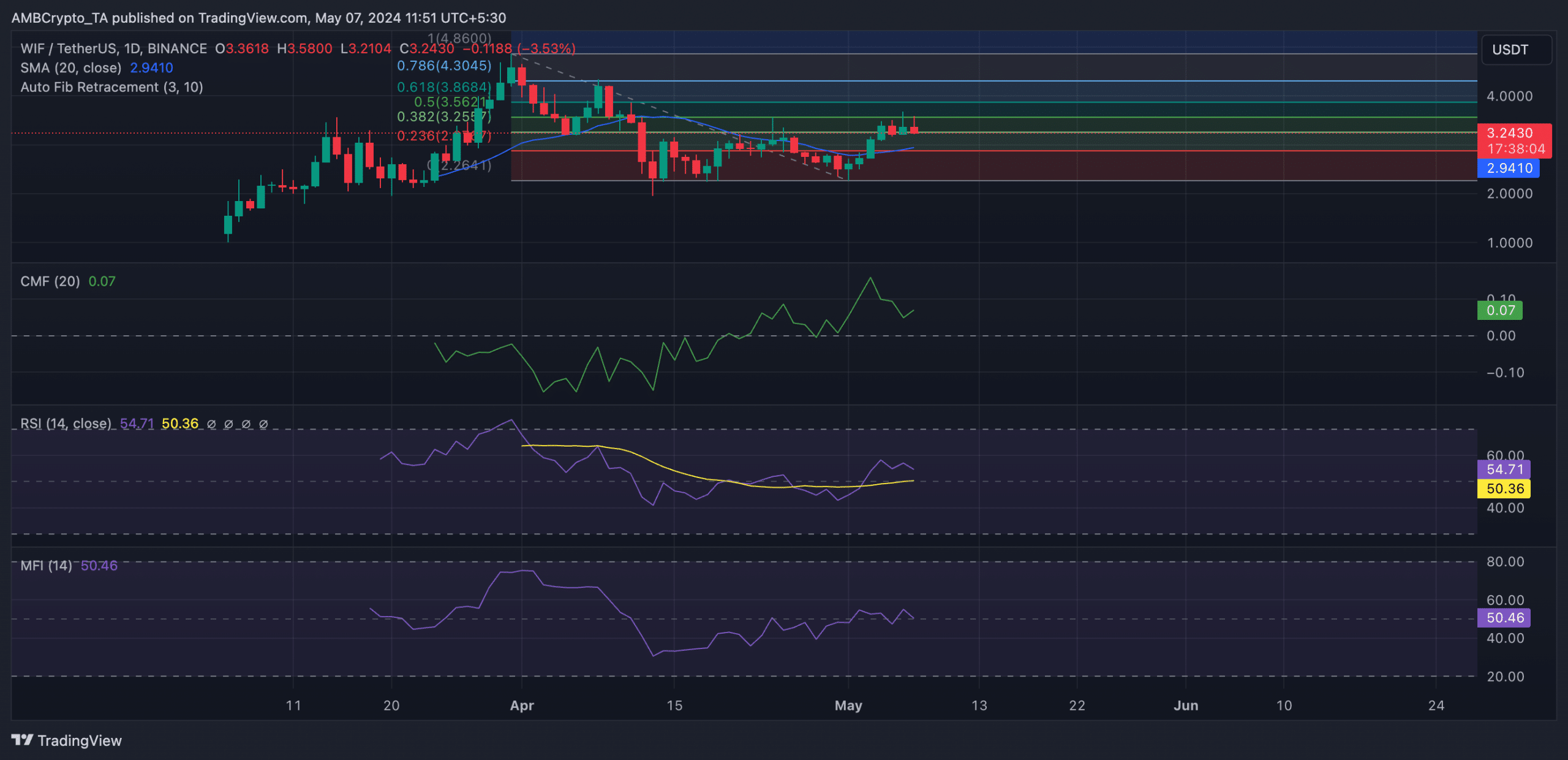Screen dimensions: 1568x760
Task: Click the May label on time axis
Action: tap(848, 705)
